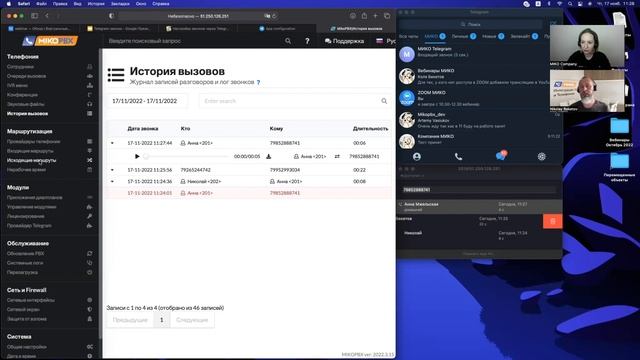The width and height of the screenshot is (640, 360).
Task: Click the Сетевой экран shield icon
Action: (90, 309)
